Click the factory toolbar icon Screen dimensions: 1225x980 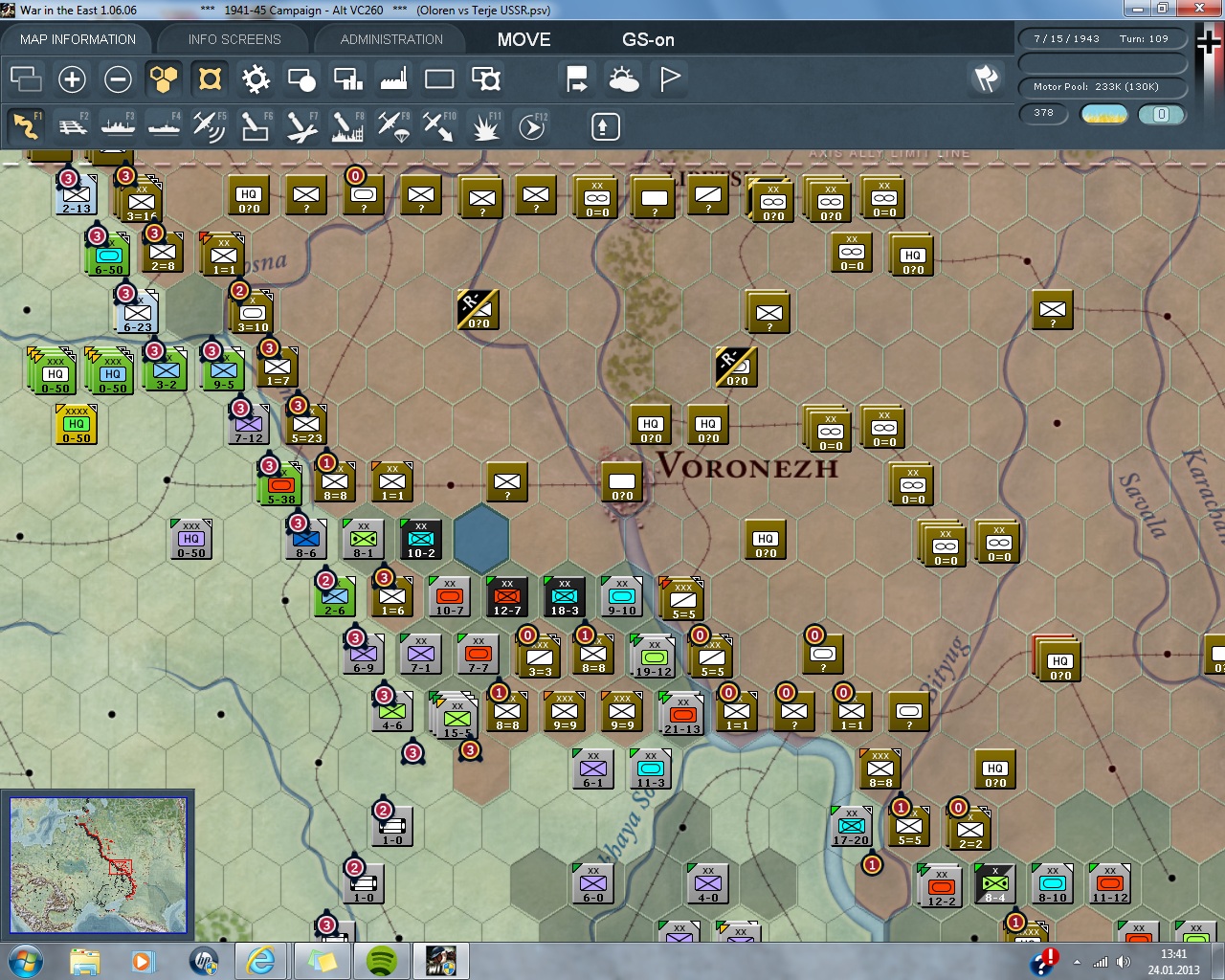(393, 78)
